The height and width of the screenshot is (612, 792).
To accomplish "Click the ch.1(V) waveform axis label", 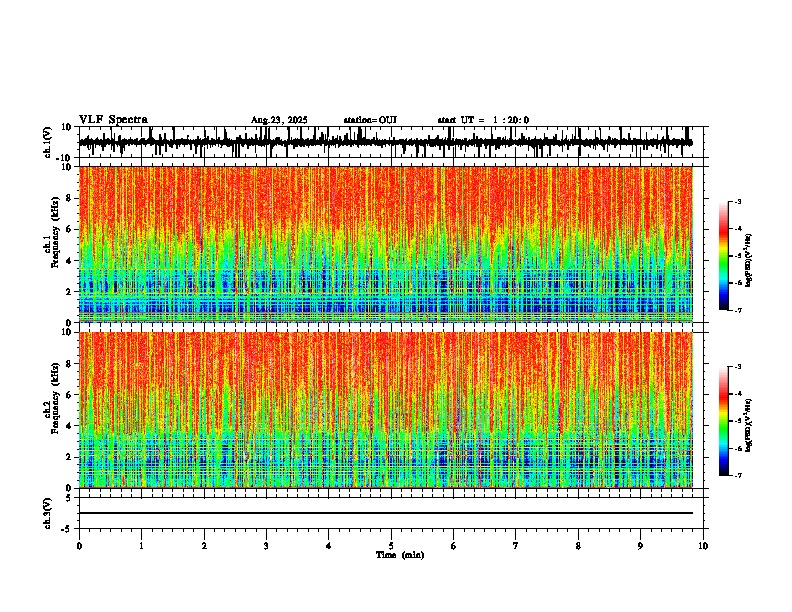I will point(48,142).
